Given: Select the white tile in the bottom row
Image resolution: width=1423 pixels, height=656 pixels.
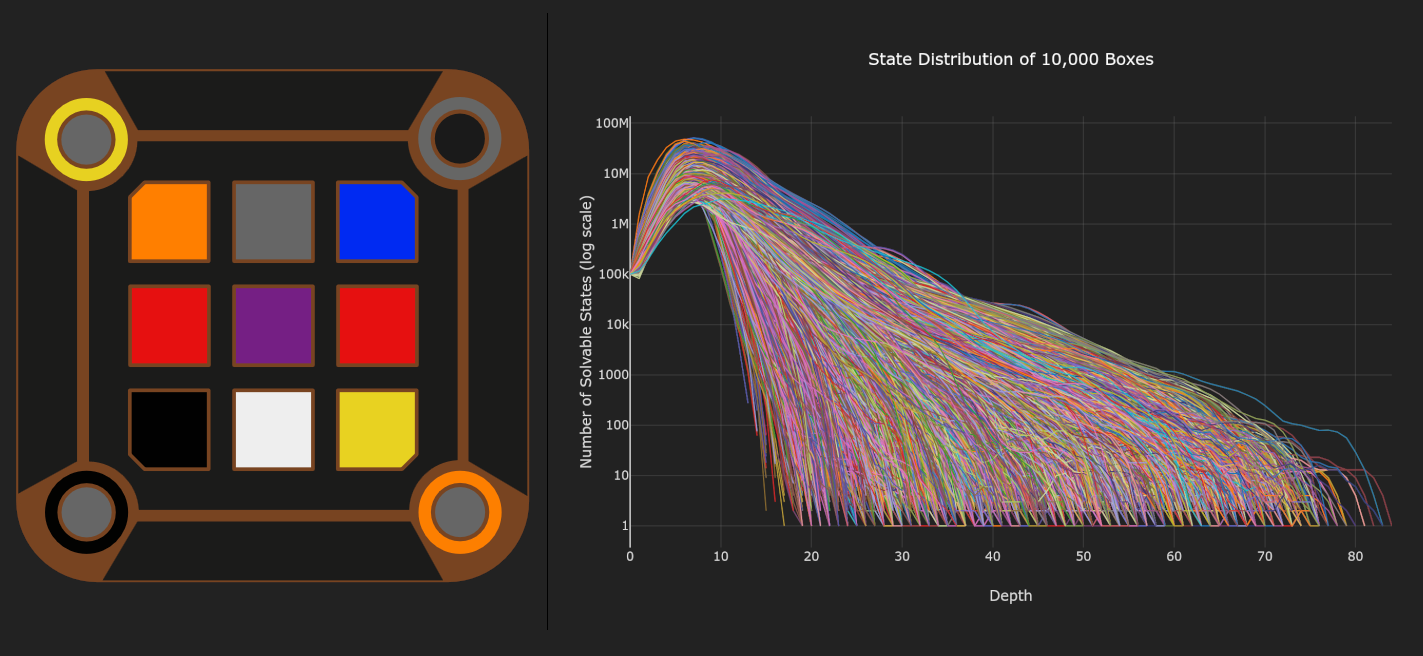Looking at the screenshot, I should point(273,428).
